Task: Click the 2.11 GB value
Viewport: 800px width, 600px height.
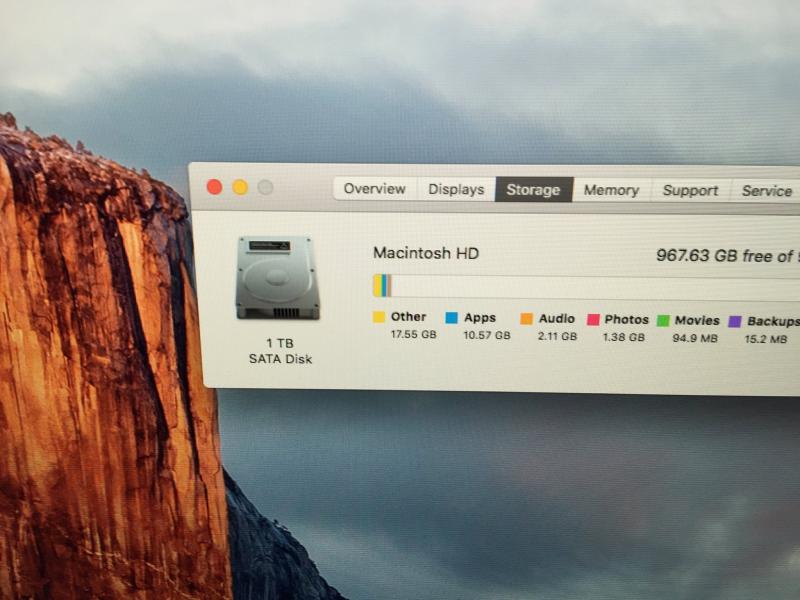Action: 557,337
